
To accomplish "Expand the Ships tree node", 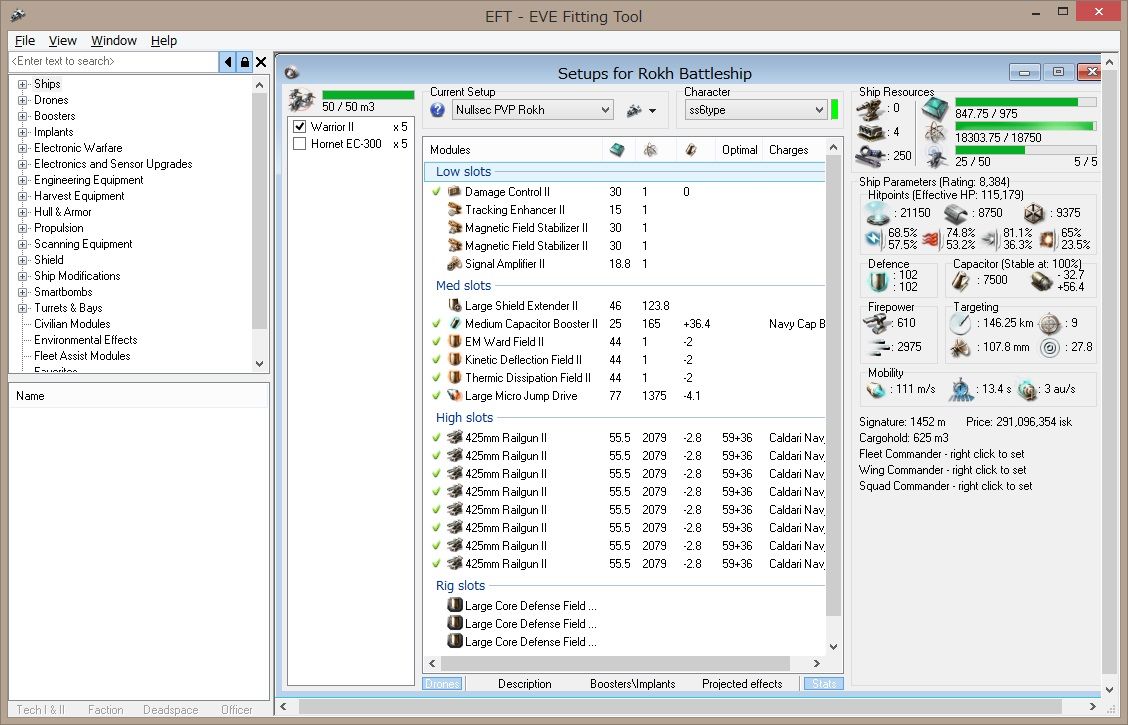I will coord(22,85).
